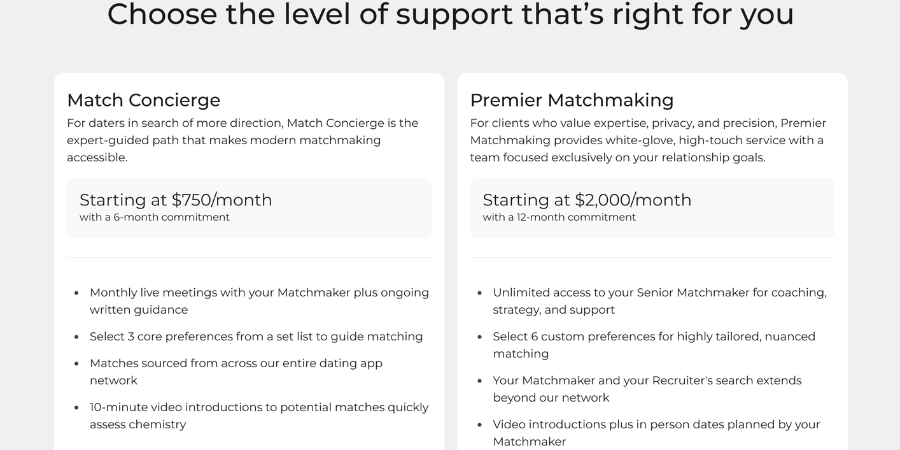Click the bullet dot beside "Unlimited access"
The image size is (900, 450).
[x=480, y=293]
